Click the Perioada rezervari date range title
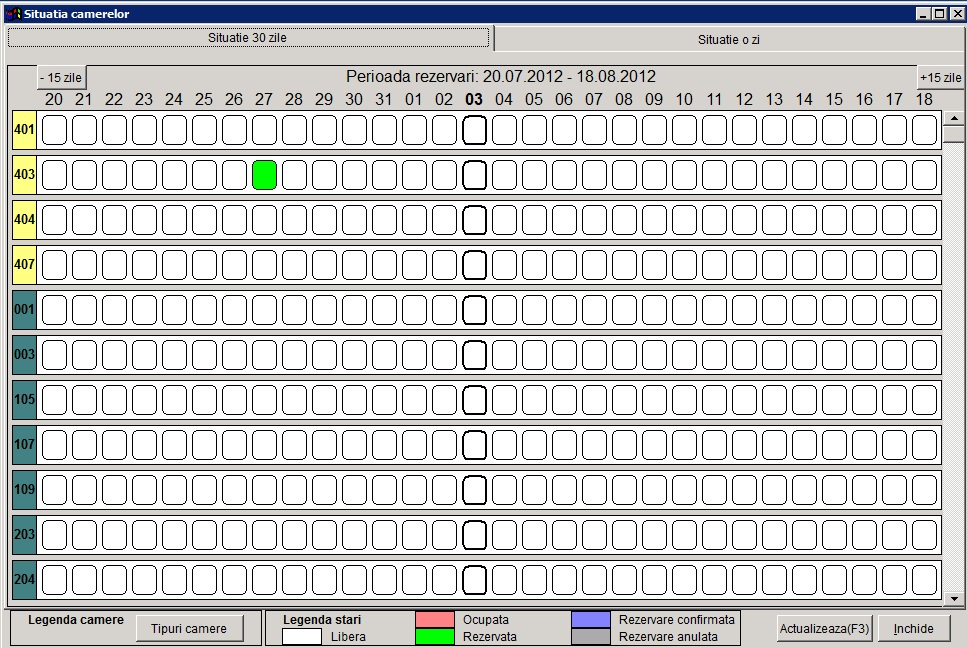Viewport: 967px width, 648px height. click(501, 76)
